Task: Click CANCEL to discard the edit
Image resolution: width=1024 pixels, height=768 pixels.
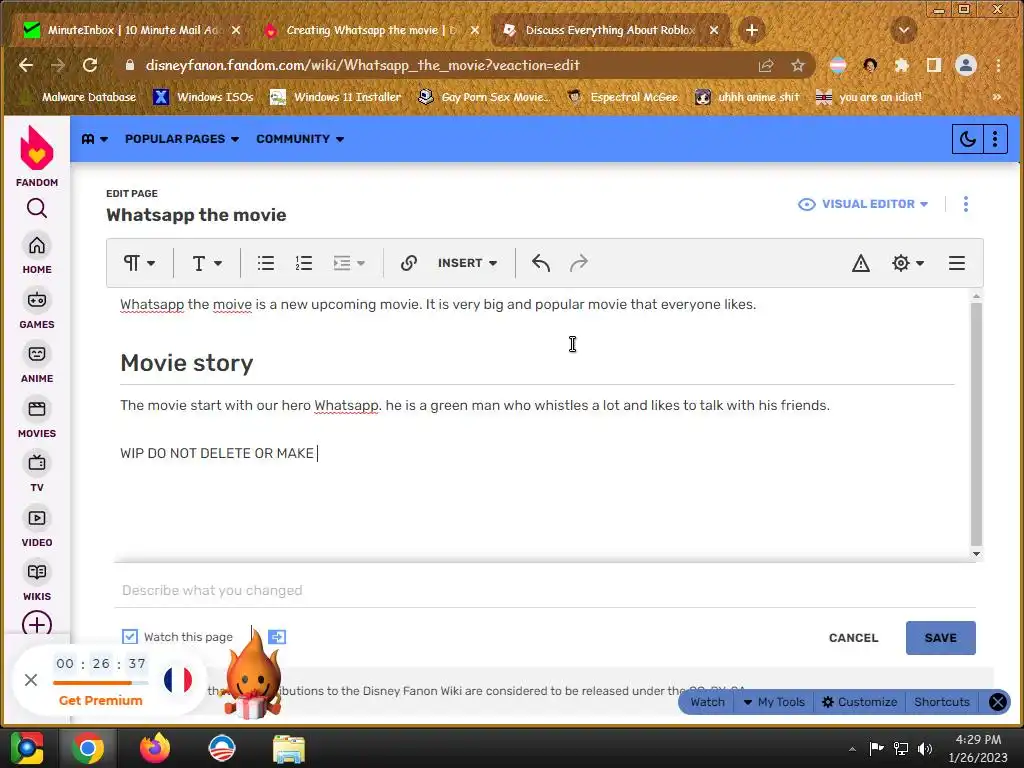Action: (853, 638)
